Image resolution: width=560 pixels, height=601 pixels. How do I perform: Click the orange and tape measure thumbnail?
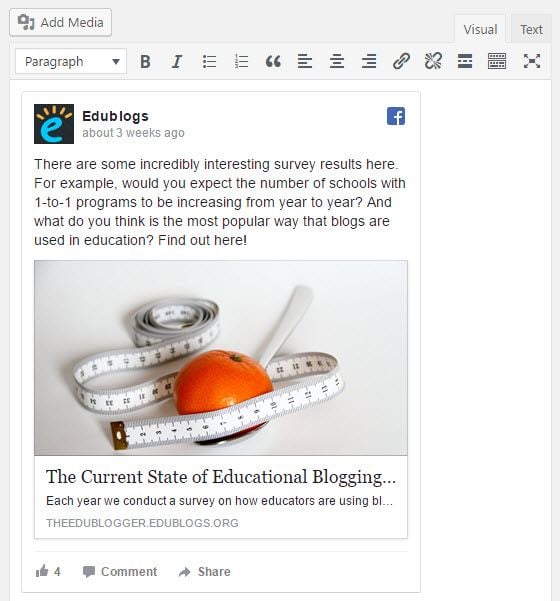click(x=221, y=358)
